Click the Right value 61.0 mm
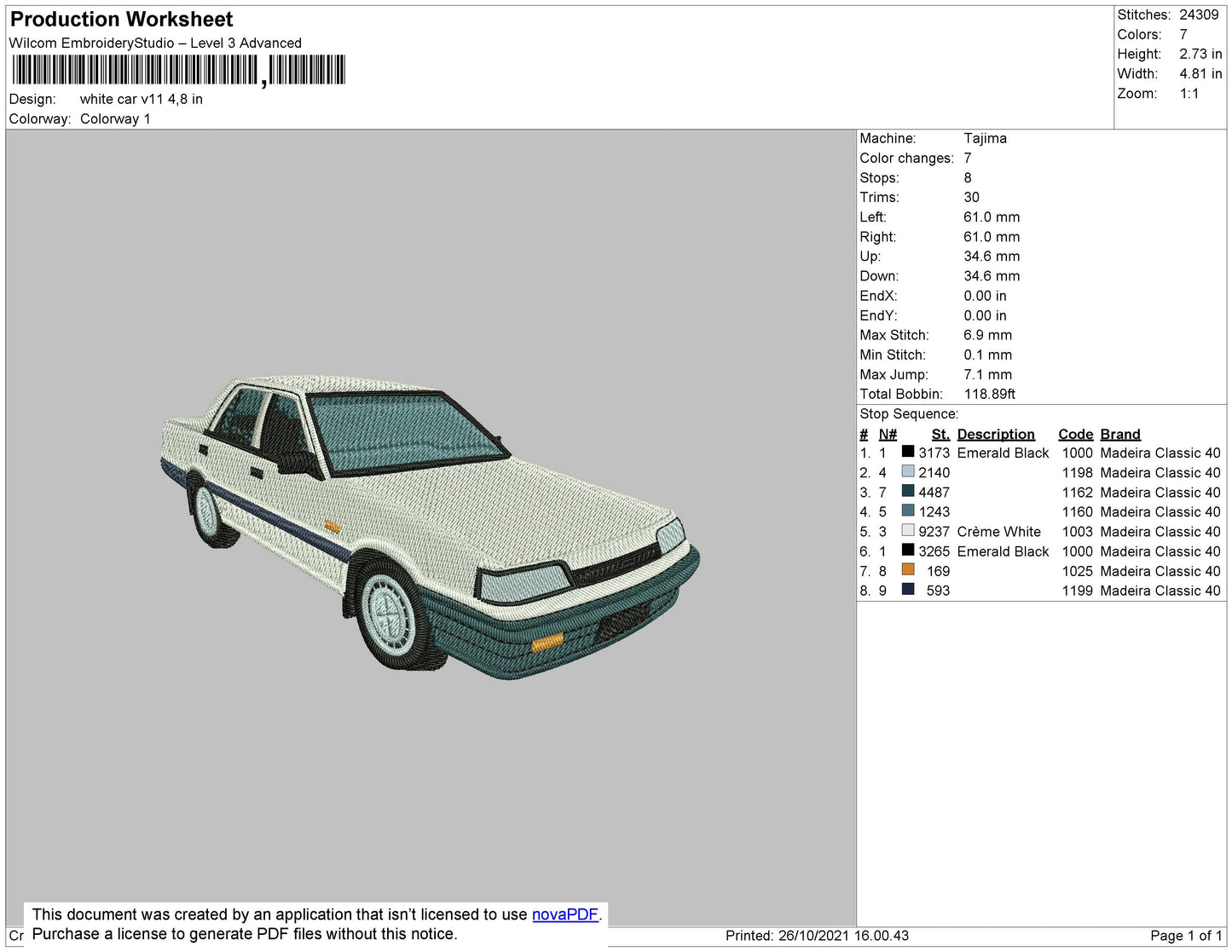The height and width of the screenshot is (952, 1232). pos(992,237)
